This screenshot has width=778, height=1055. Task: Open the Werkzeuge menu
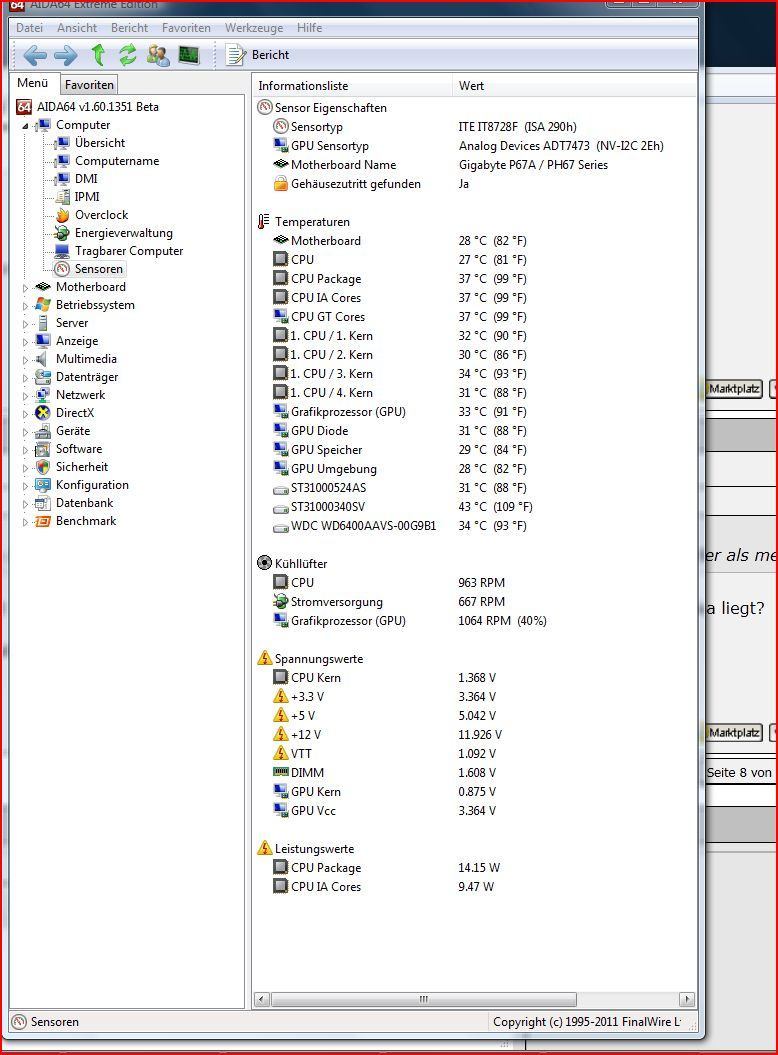(x=254, y=28)
